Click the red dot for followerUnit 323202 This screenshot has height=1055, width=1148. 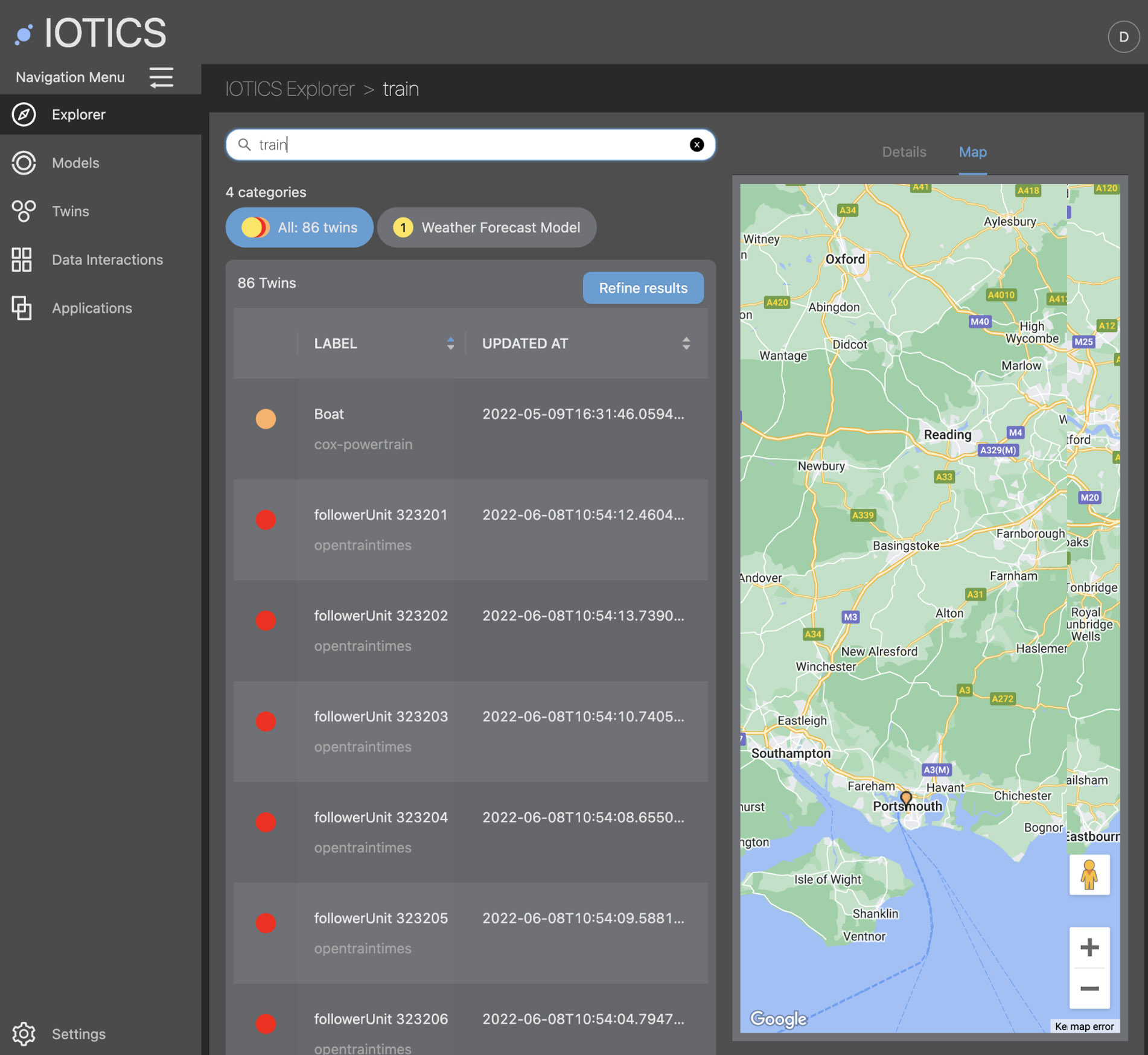point(266,620)
